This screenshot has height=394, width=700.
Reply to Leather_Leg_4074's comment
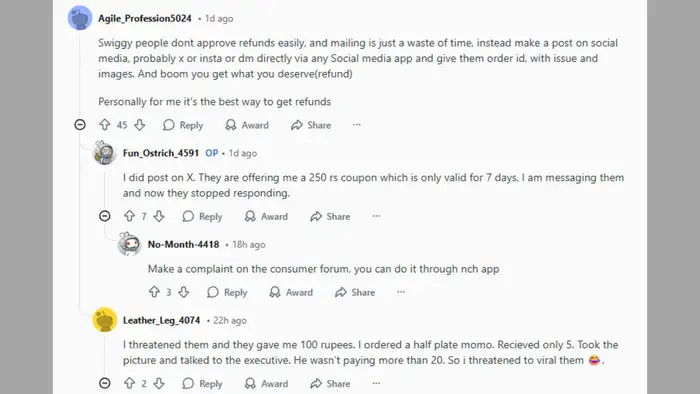[202, 383]
